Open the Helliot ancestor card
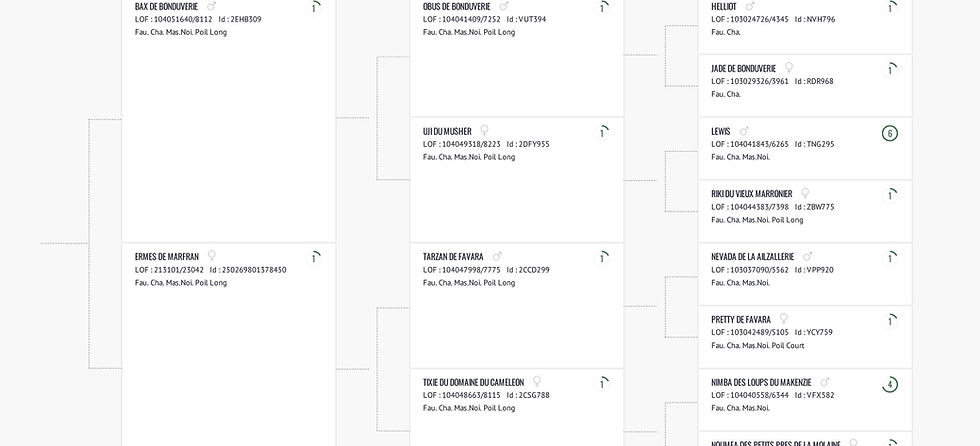 pyautogui.click(x=724, y=6)
